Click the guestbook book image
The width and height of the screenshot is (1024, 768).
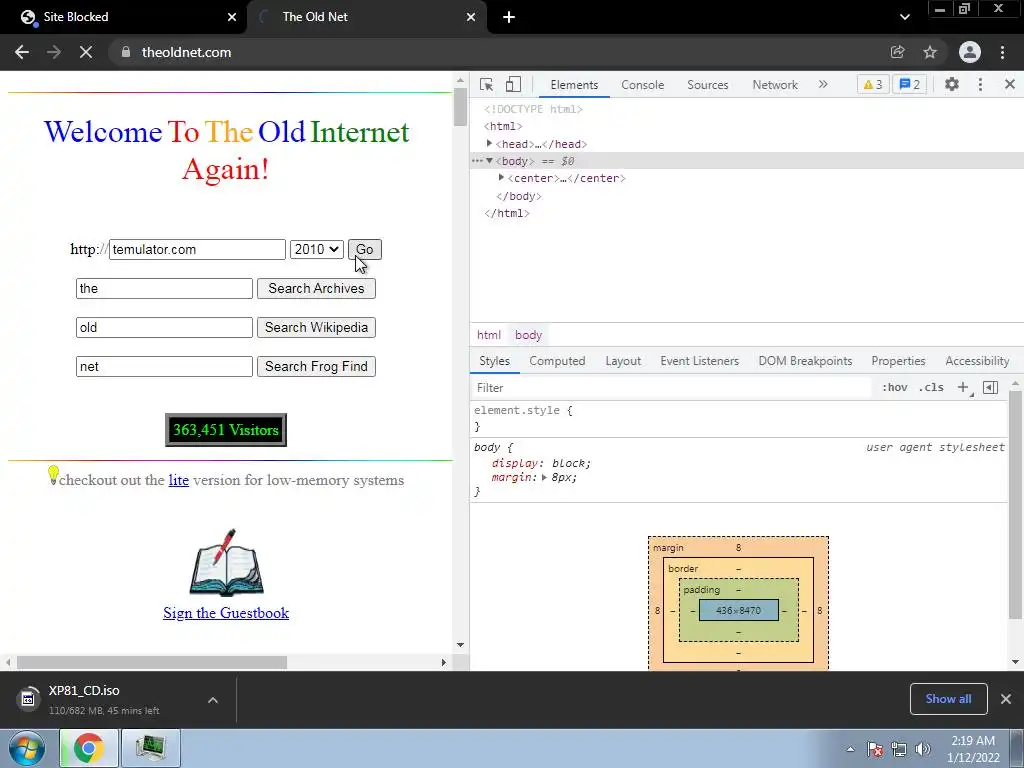point(226,562)
